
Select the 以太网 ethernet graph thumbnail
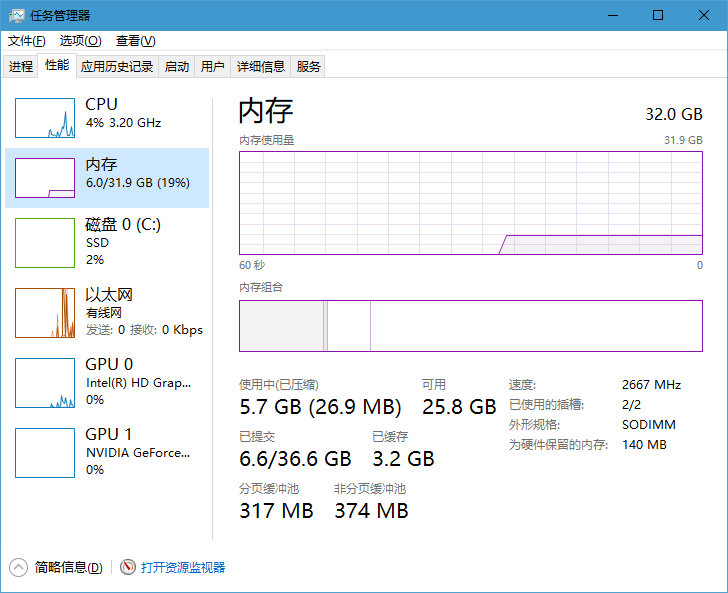[45, 313]
